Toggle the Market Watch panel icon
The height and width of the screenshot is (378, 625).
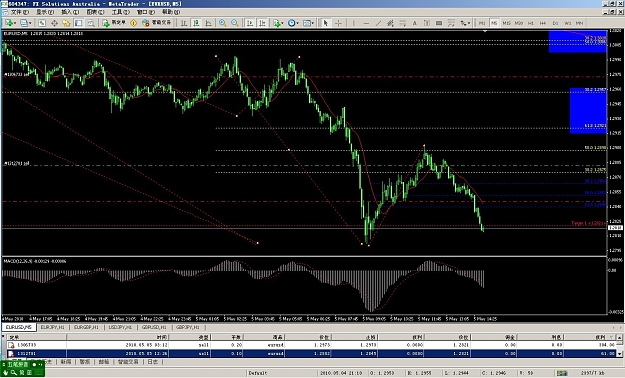[x=42, y=23]
